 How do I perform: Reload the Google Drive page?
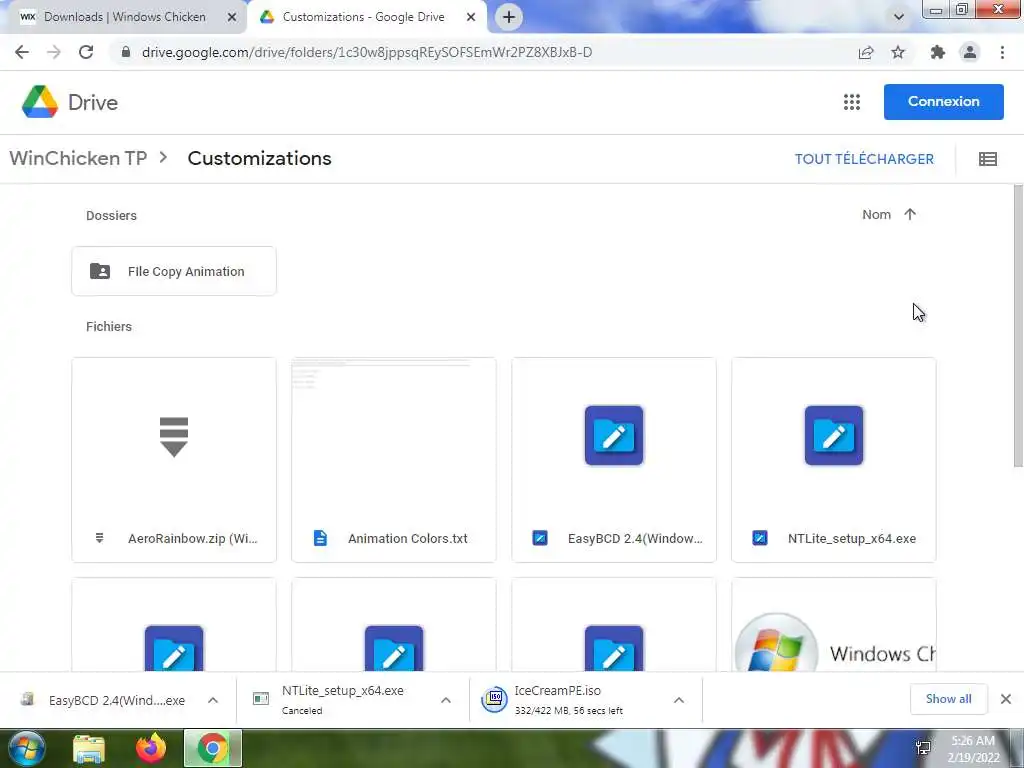[x=86, y=52]
